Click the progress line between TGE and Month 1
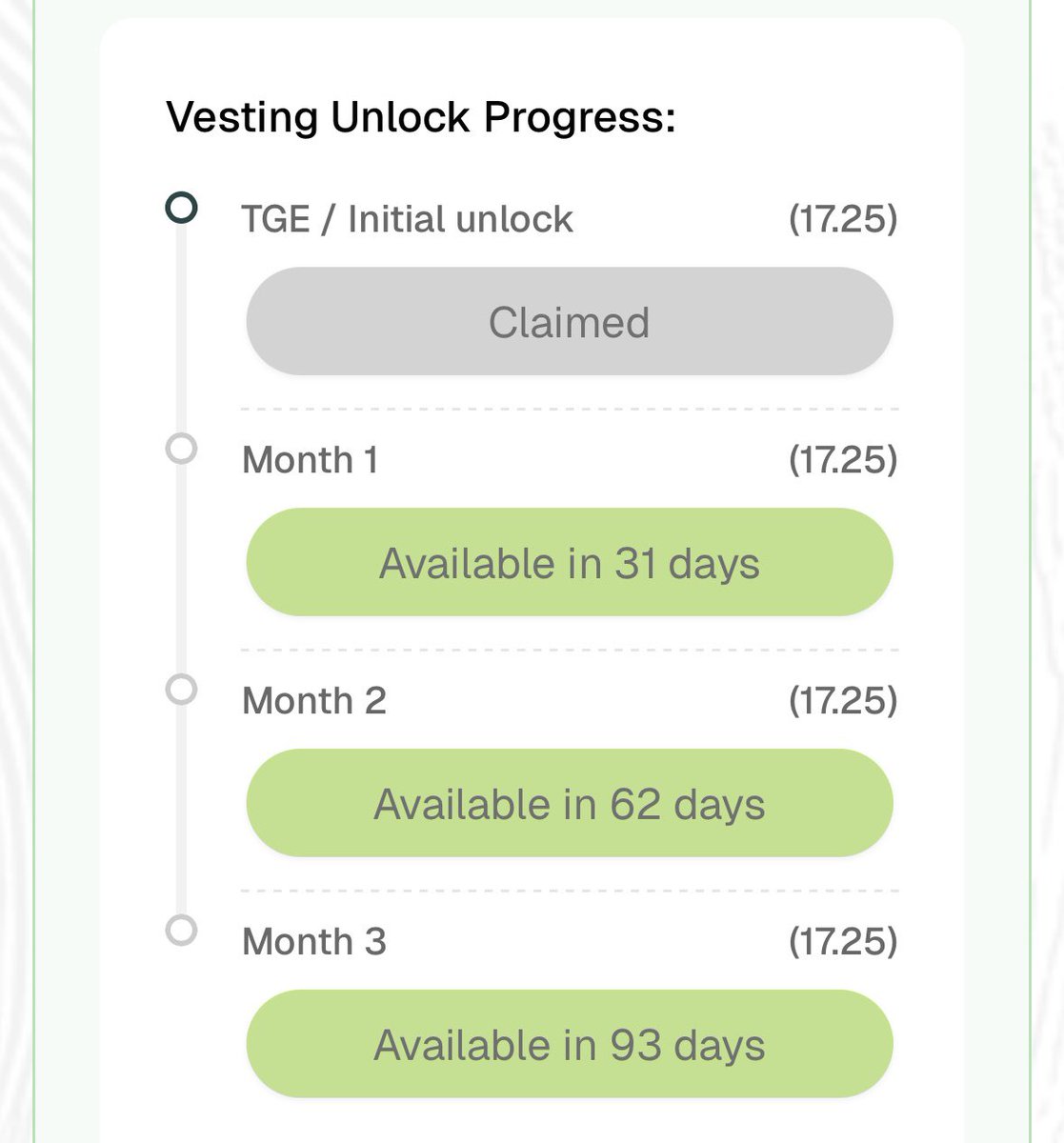 [x=181, y=328]
